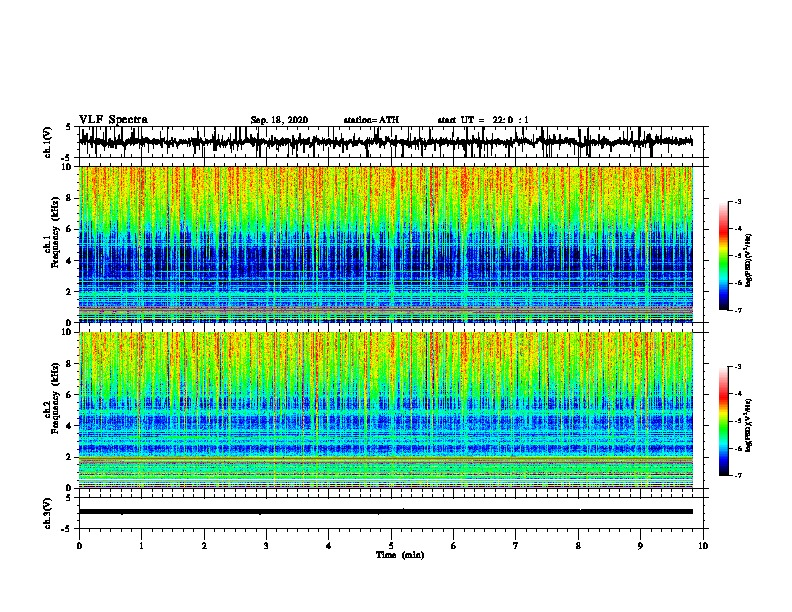Click the "-3" tick on ch.1 colorbar
The image size is (792, 612).
coord(737,201)
